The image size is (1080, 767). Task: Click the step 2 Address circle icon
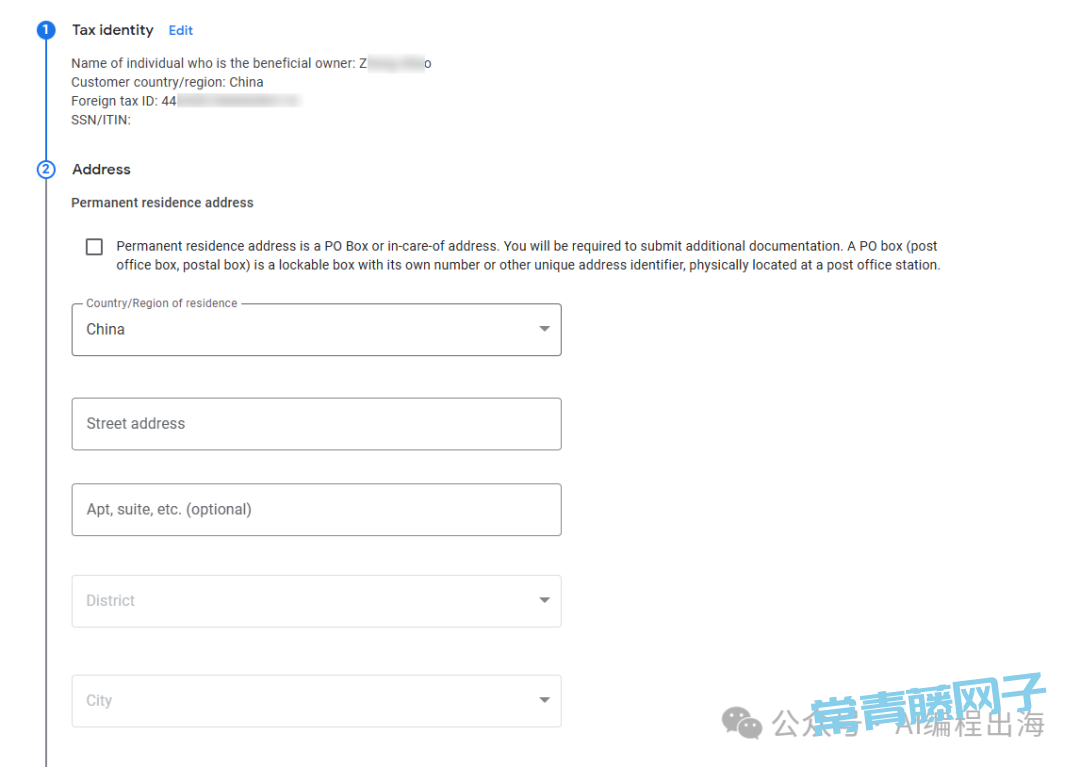[46, 169]
